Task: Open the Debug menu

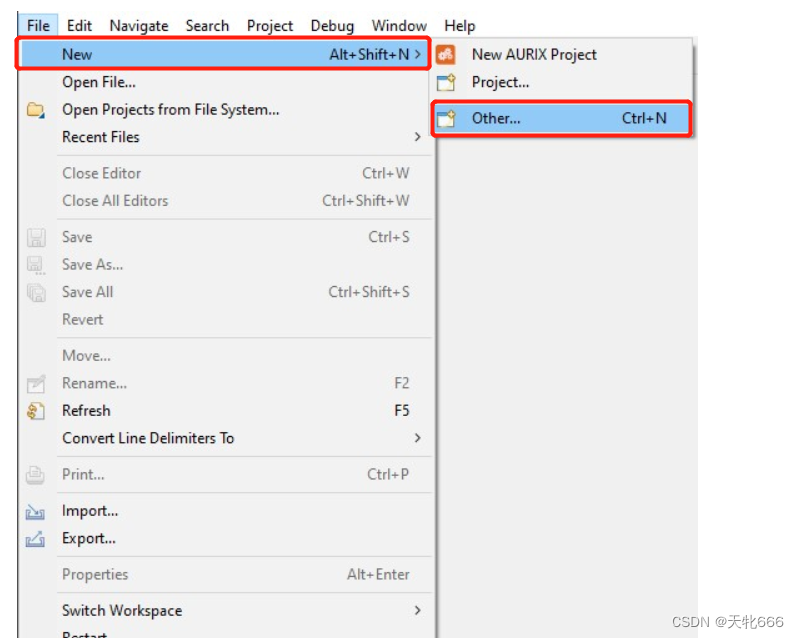Action: tap(332, 25)
